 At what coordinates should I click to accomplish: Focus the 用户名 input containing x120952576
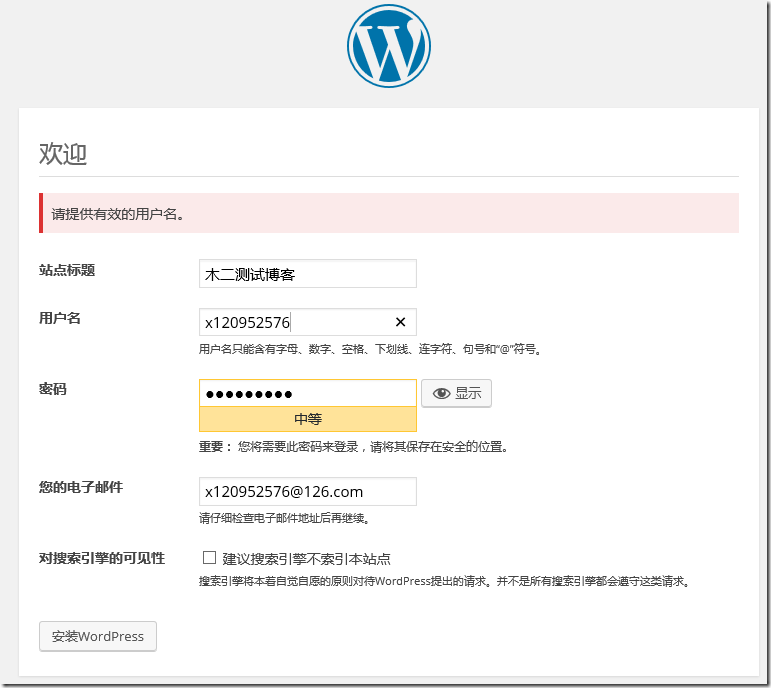tap(308, 322)
